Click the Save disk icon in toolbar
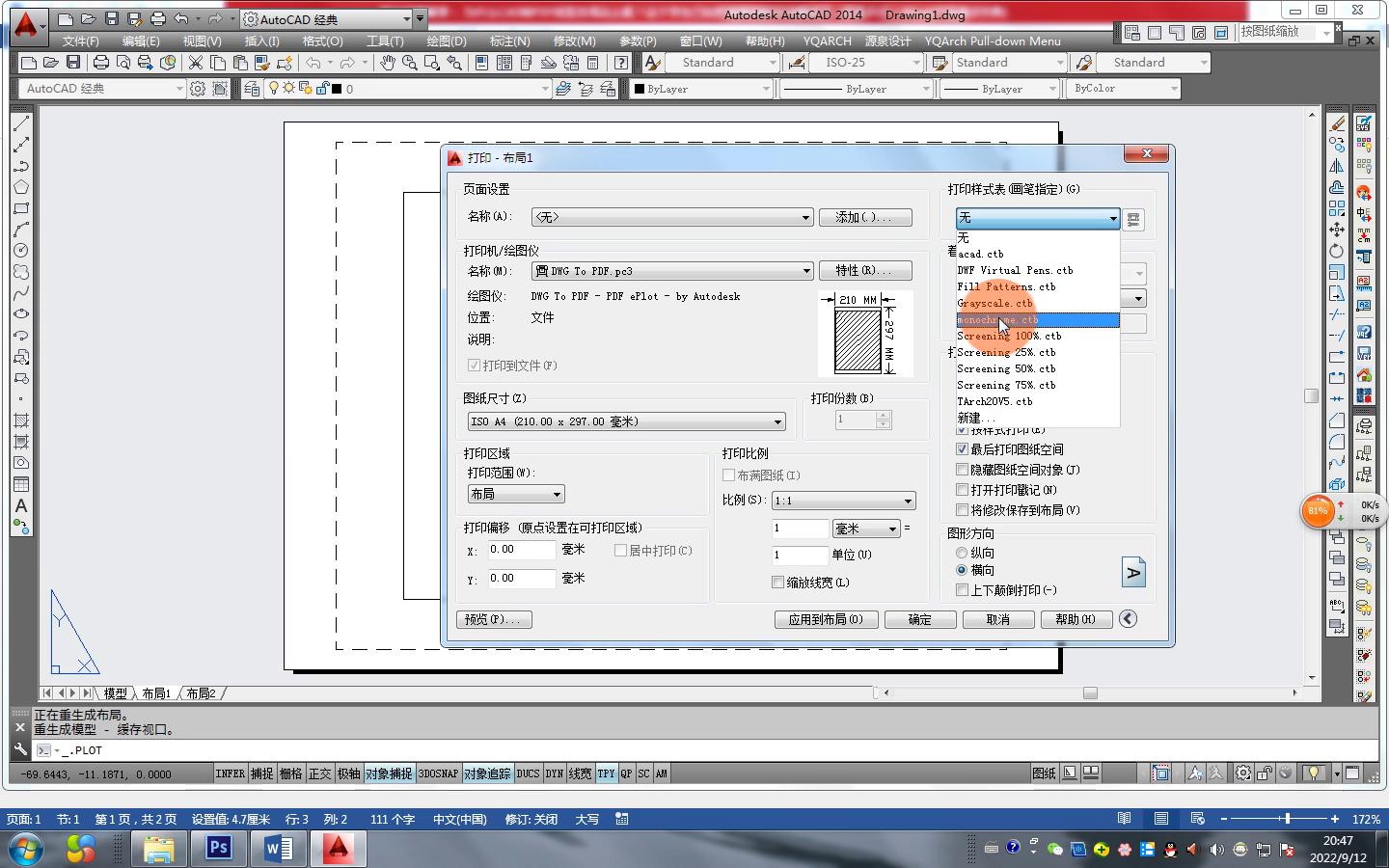Screen dimensions: 1389x868 [x=72, y=63]
